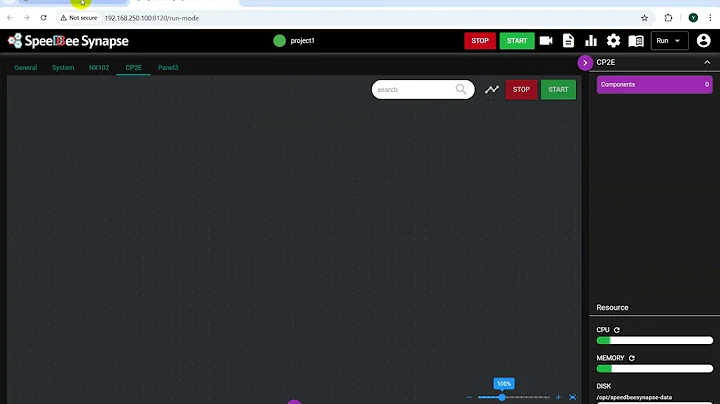
Task: Click the SpeeDBee Synapse logo
Action: tap(68, 41)
